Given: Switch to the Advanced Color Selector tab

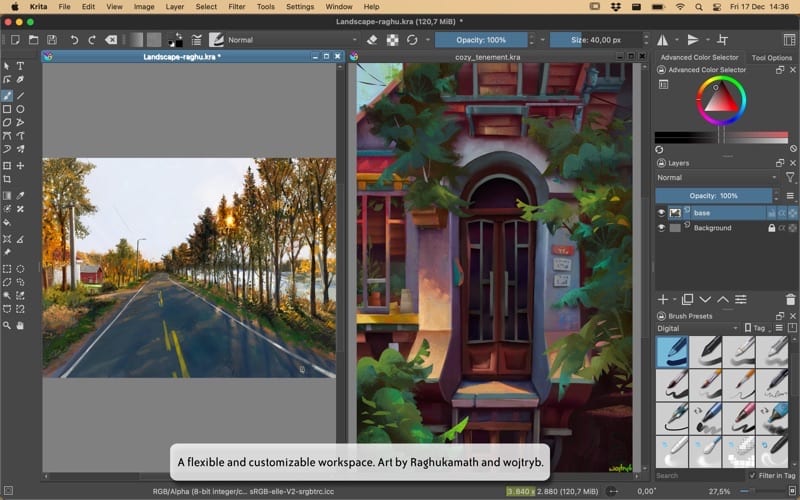Looking at the screenshot, I should click(699, 57).
